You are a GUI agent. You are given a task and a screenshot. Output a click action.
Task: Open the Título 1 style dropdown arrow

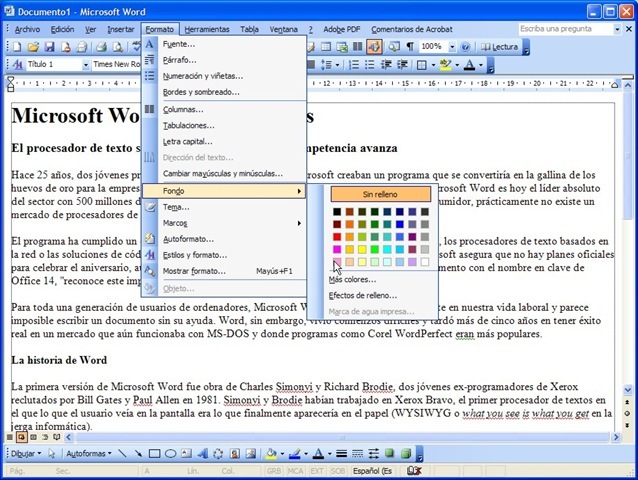[x=85, y=65]
